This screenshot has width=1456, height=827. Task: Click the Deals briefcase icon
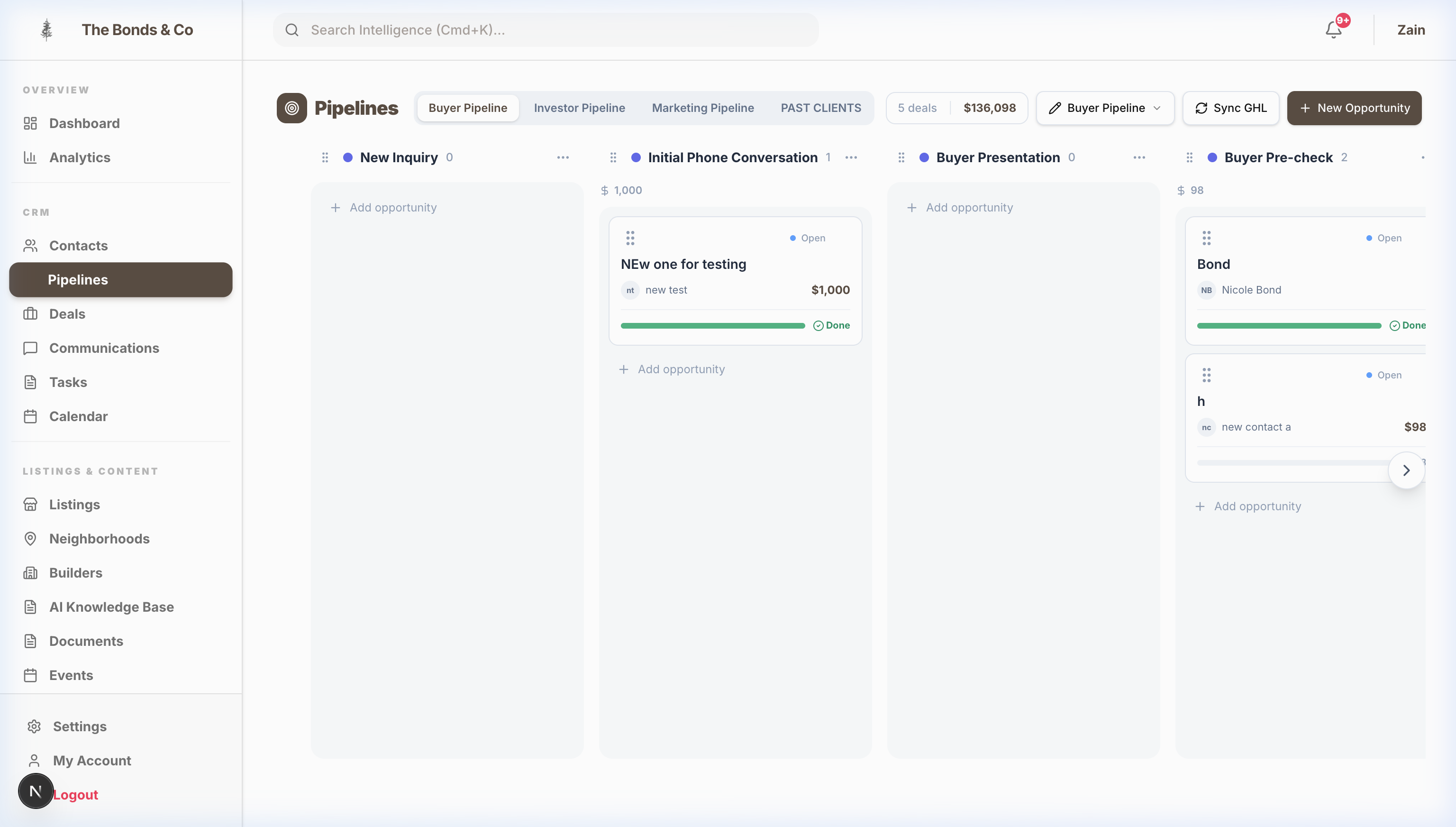point(30,313)
